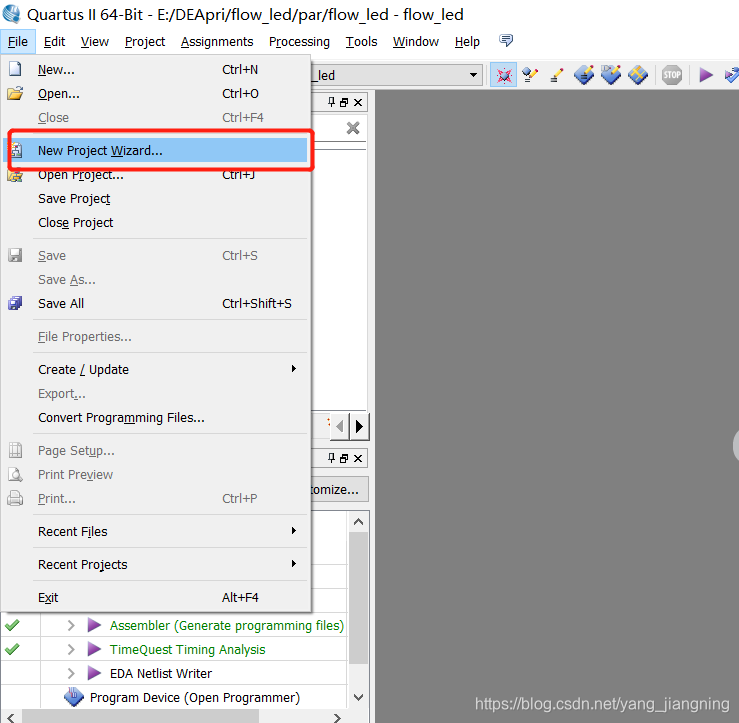Click the checkmark chip toolbar icon

pyautogui.click(x=611, y=75)
